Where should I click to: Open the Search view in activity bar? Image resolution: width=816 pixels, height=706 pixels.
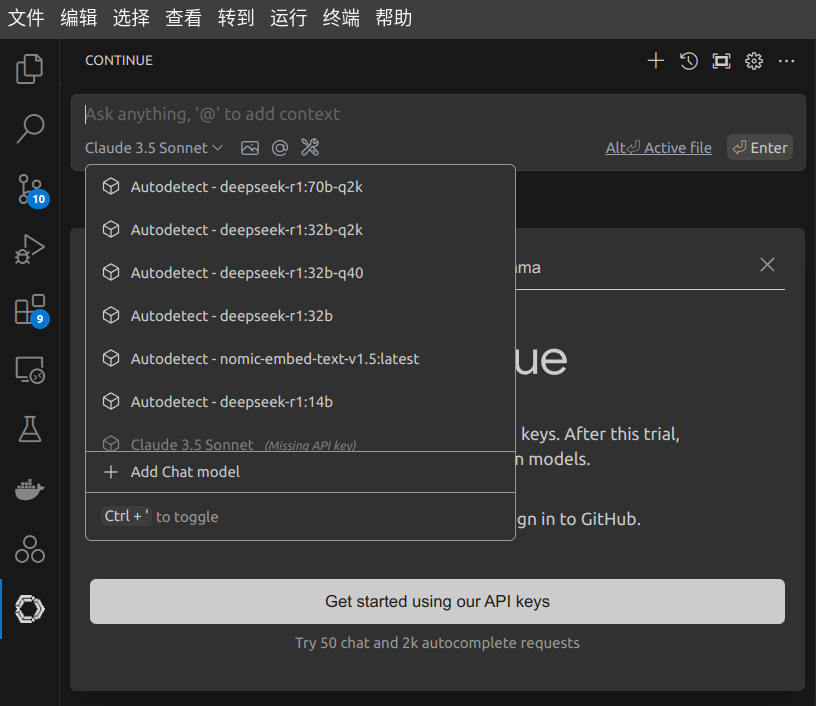coord(30,129)
